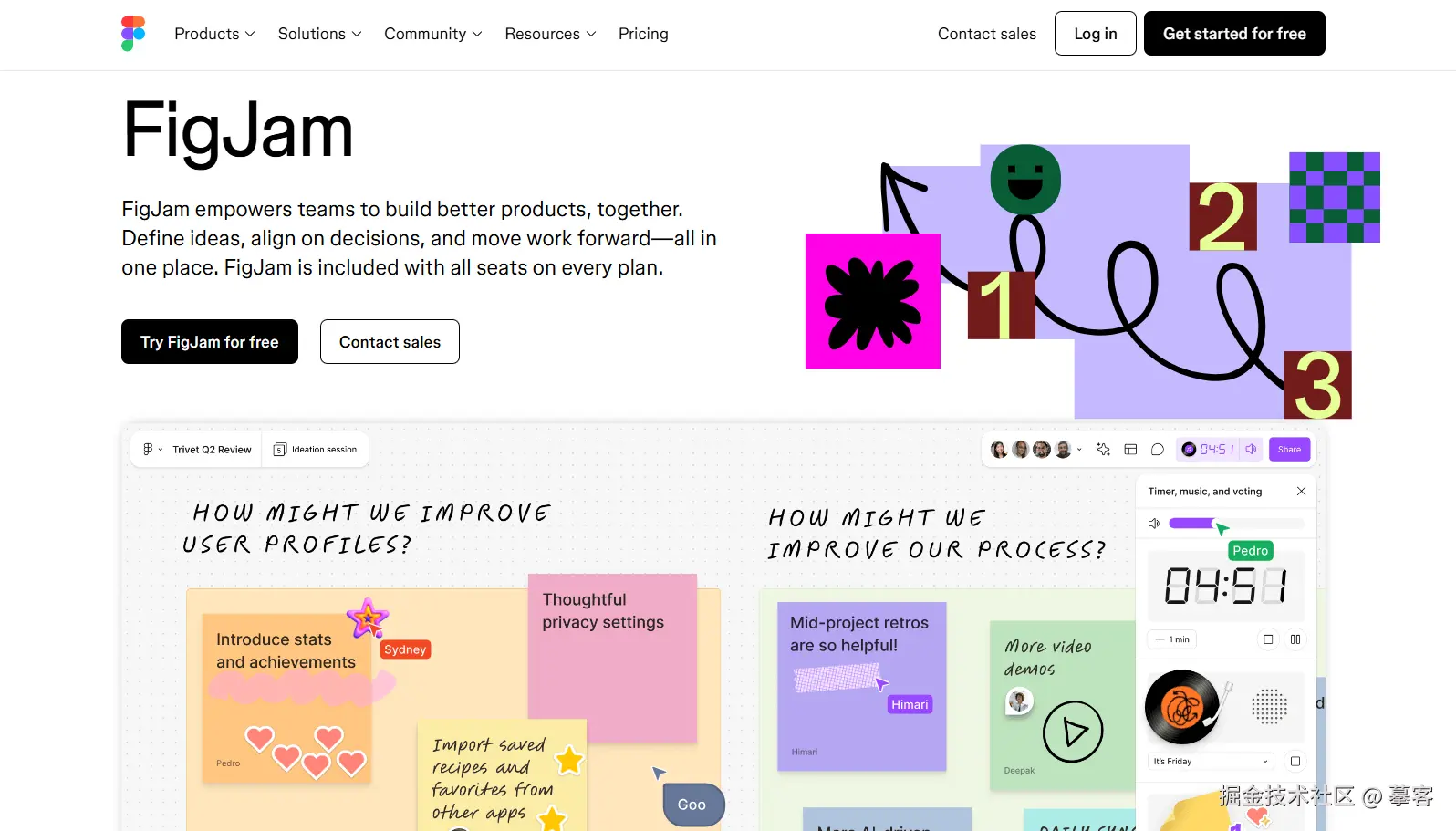This screenshot has height=831, width=1456.
Task: Stop the music with square button
Action: tap(1295, 762)
